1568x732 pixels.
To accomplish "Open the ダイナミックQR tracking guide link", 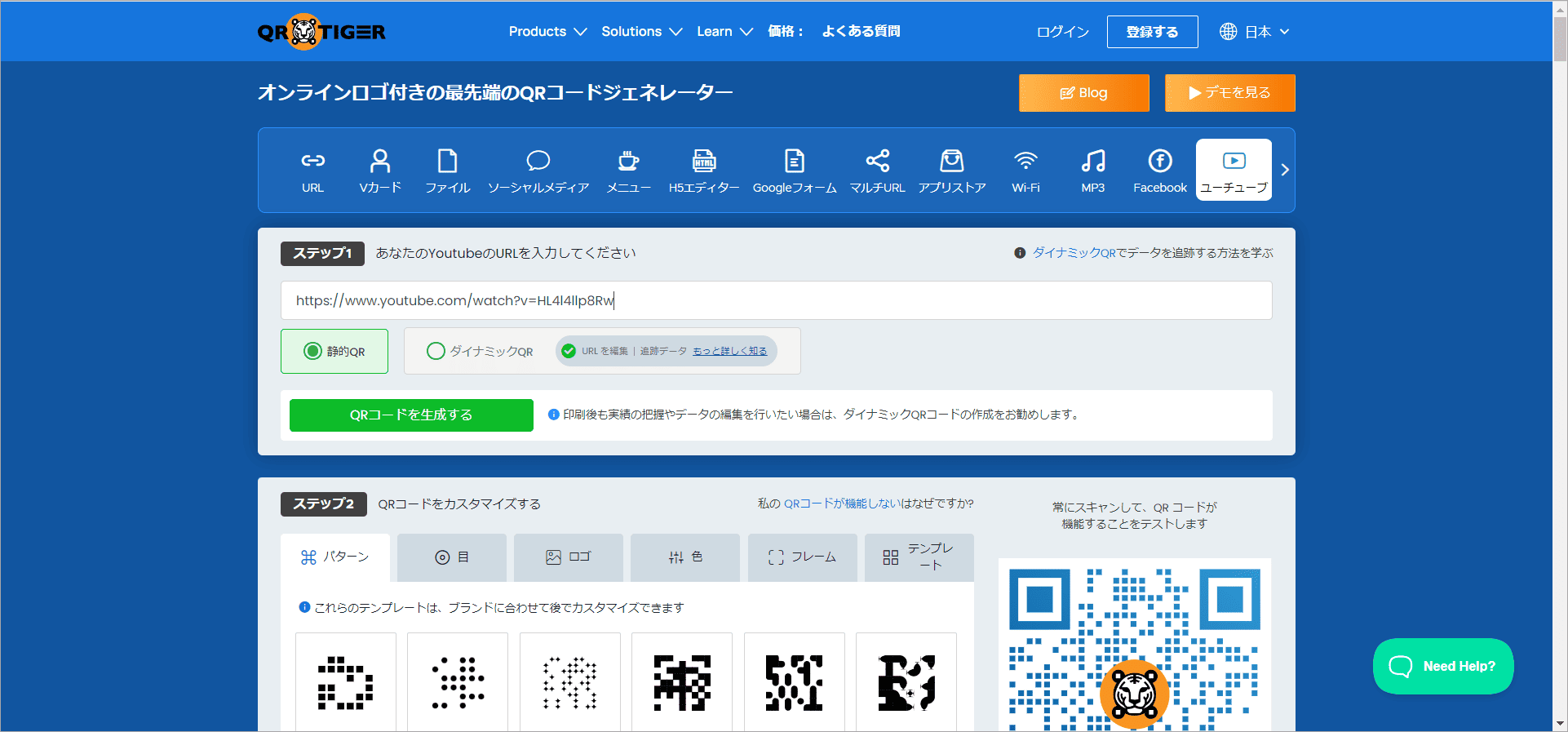I will pos(1074,253).
